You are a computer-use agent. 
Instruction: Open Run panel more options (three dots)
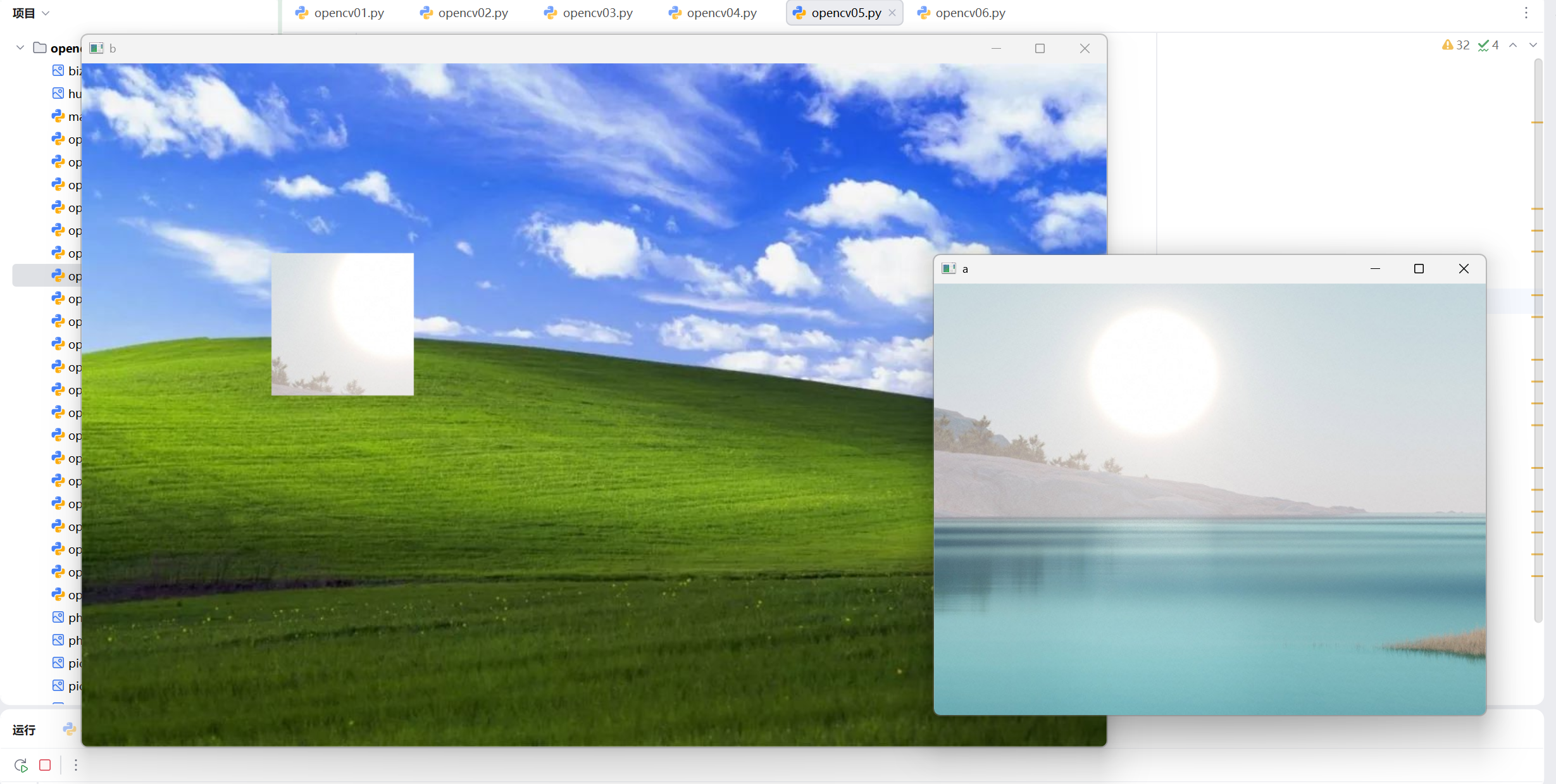point(76,765)
